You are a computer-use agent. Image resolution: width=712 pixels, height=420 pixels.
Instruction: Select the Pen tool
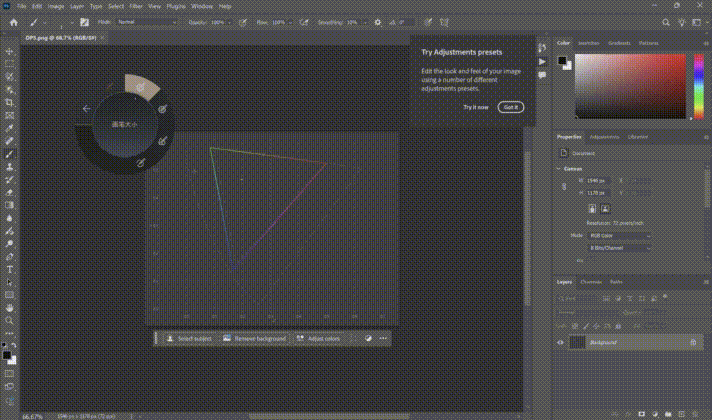pyautogui.click(x=9, y=257)
